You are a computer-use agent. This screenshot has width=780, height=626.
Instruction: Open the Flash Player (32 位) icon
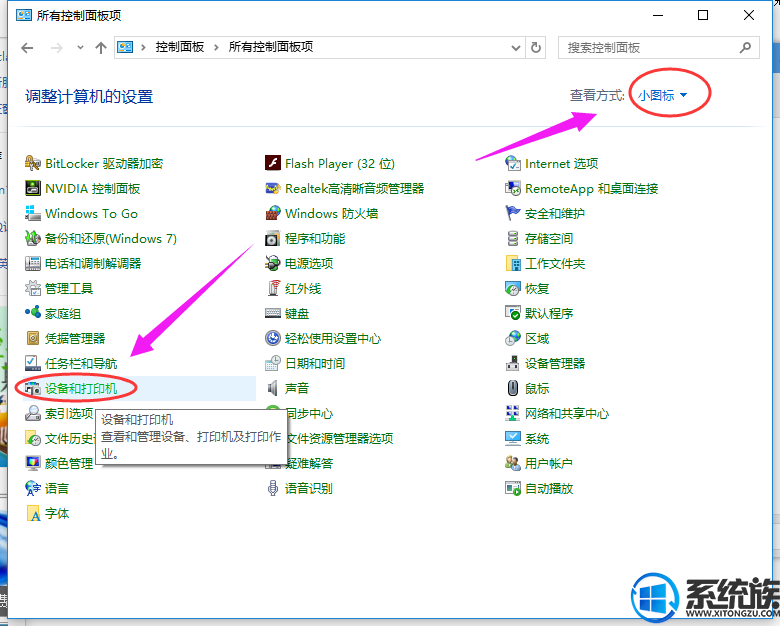[273, 163]
